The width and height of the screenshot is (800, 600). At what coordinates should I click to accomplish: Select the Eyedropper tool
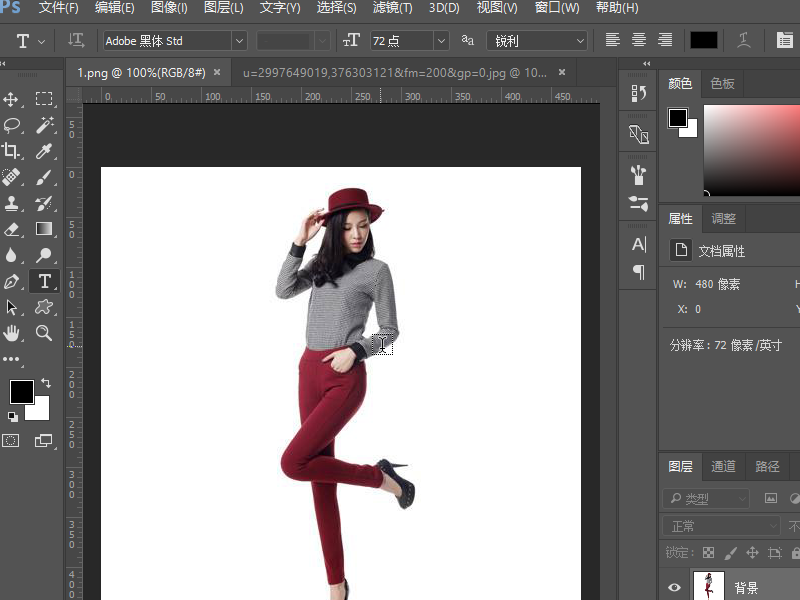click(x=44, y=151)
